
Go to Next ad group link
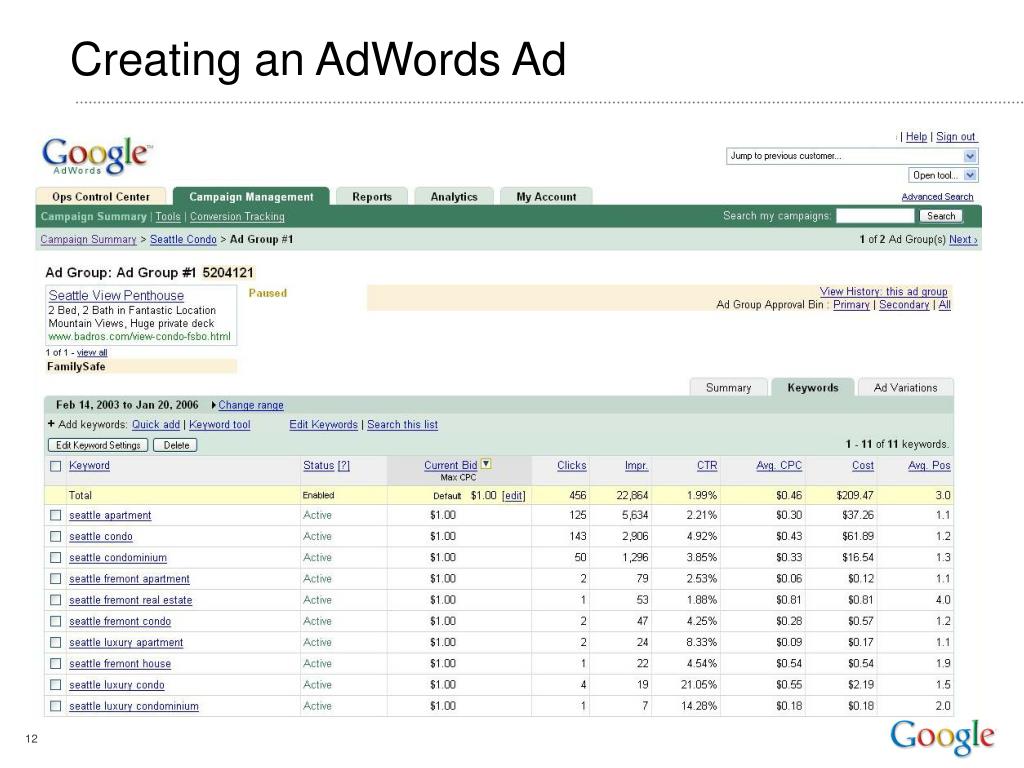click(963, 239)
